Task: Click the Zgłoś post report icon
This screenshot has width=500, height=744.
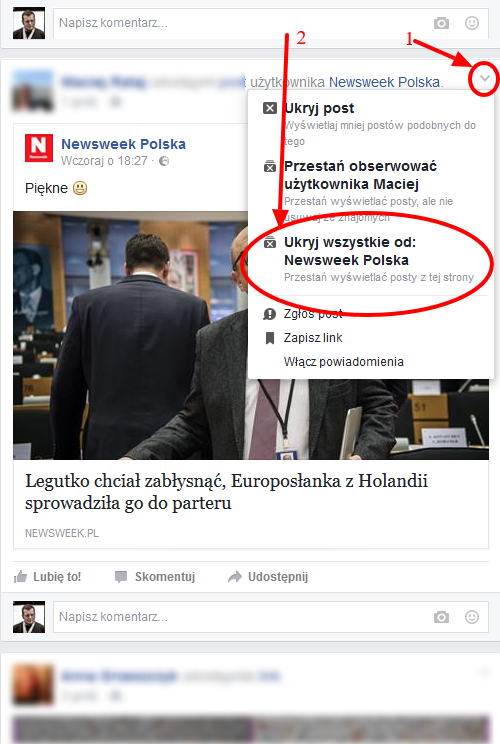Action: coord(269,314)
